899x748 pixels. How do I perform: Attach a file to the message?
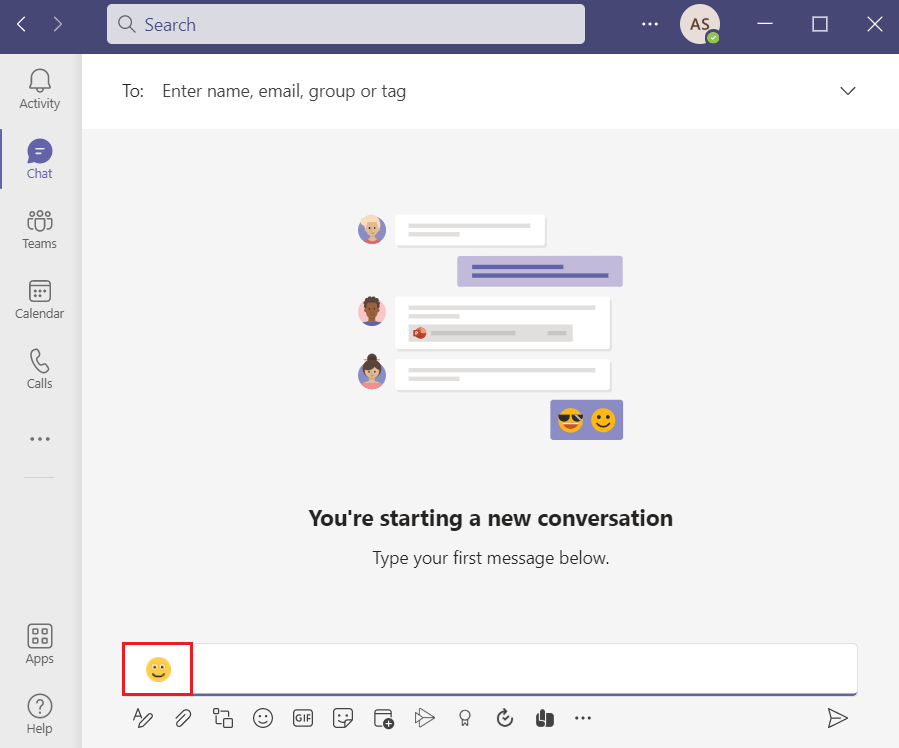pos(183,718)
